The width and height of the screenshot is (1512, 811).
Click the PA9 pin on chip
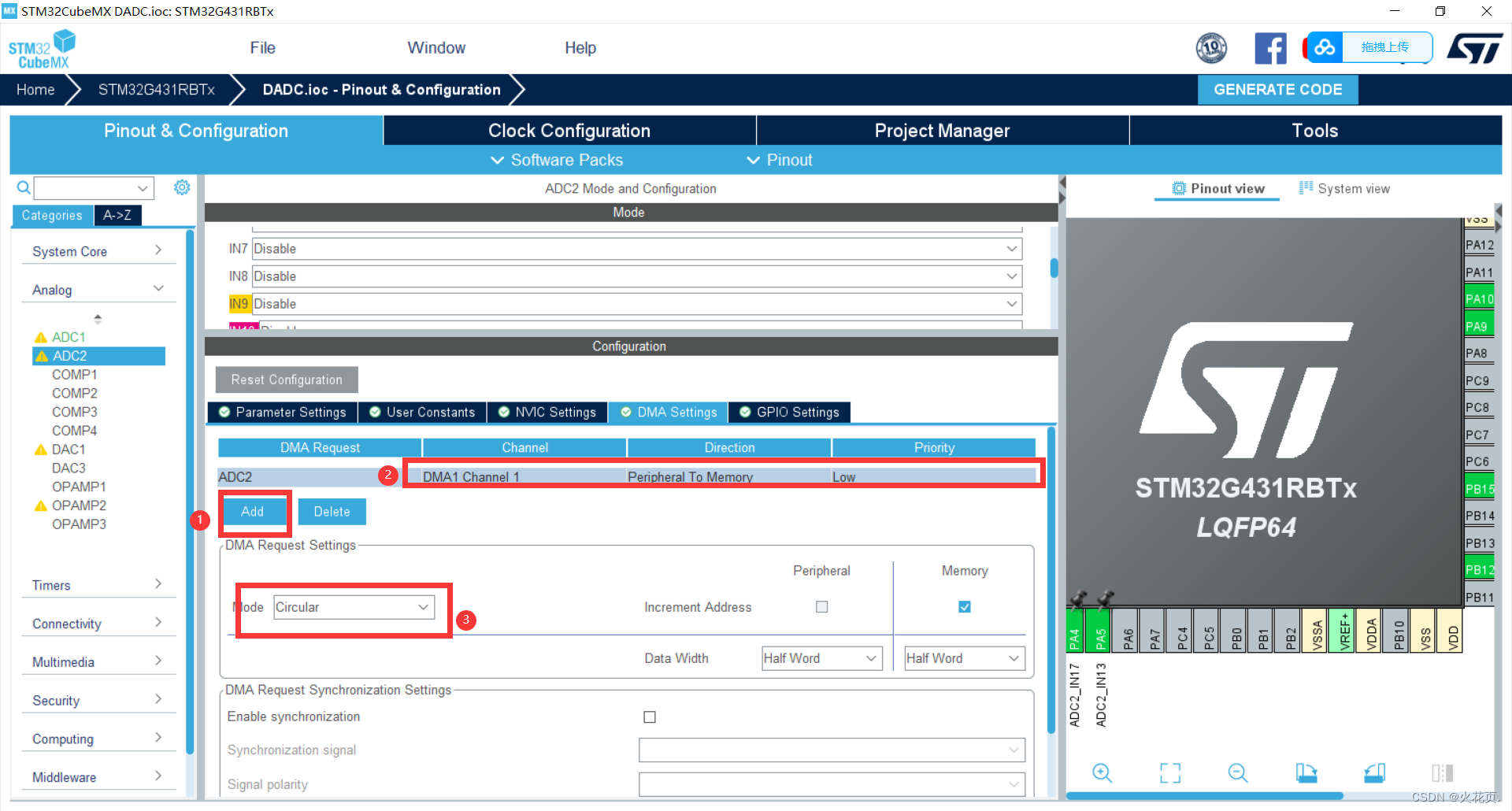pos(1479,326)
